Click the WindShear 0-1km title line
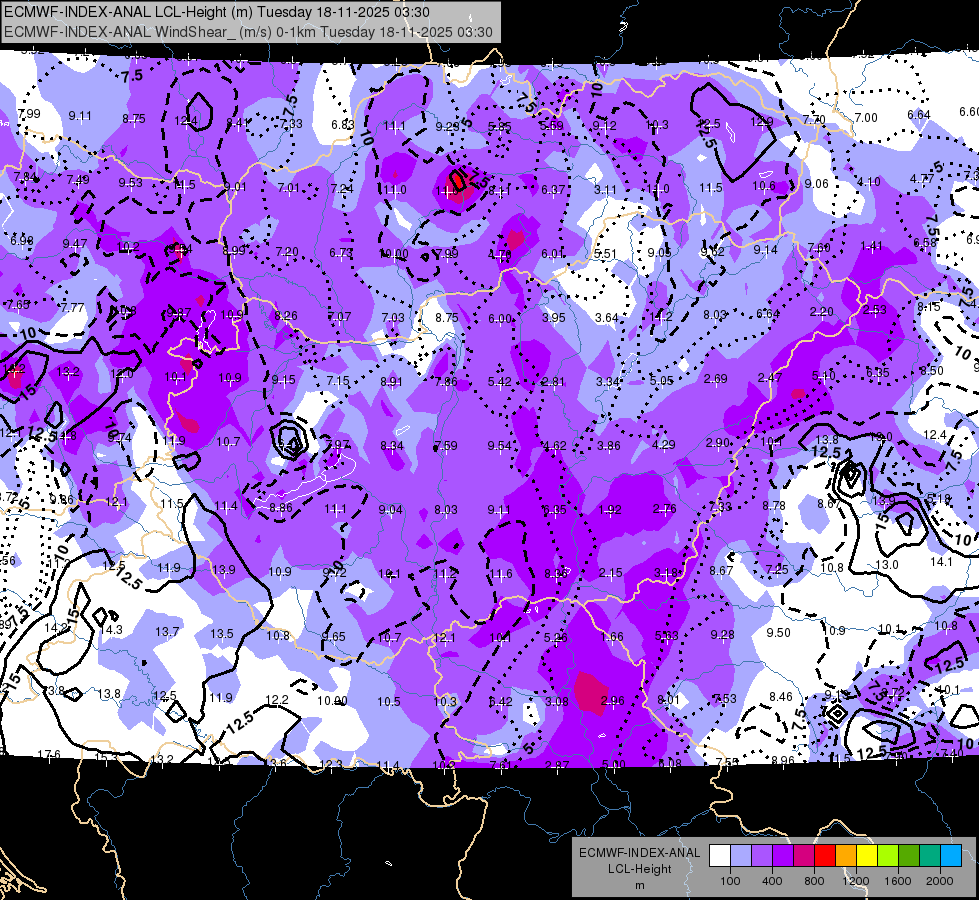The width and height of the screenshot is (979, 900). pos(248,32)
